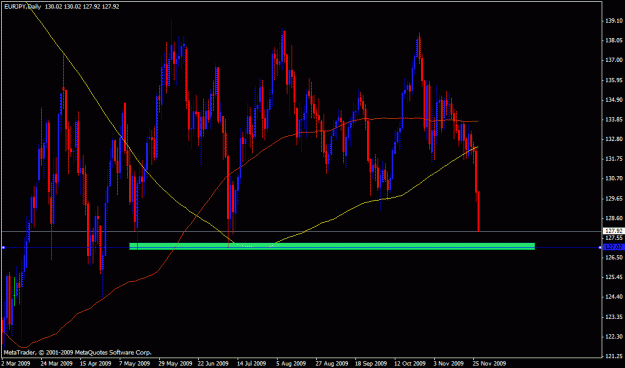Click the 132.80 price axis label
This screenshot has width=625, height=368.
tap(614, 139)
